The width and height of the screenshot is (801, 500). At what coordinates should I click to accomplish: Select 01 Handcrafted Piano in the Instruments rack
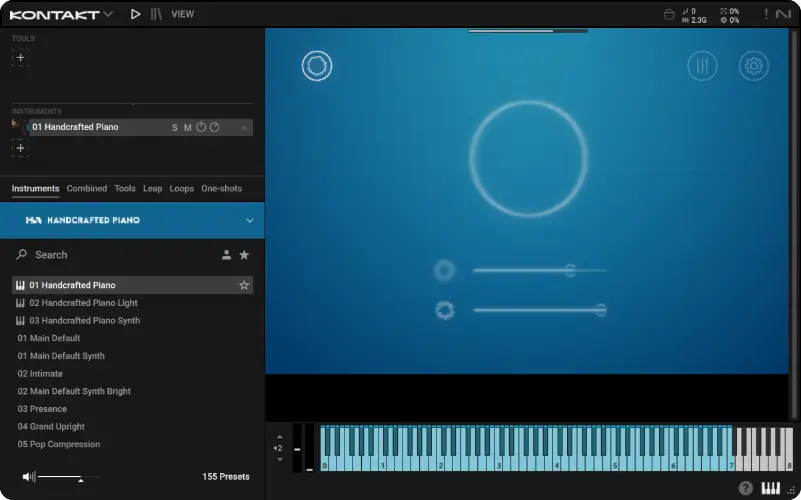(140, 127)
